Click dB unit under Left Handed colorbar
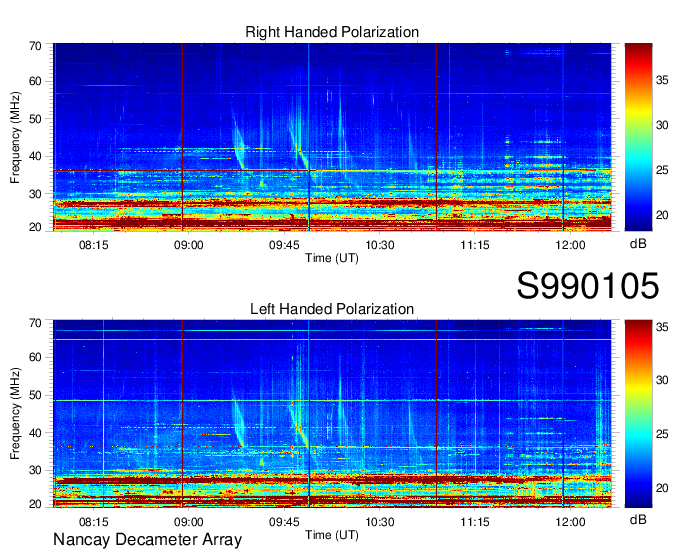The width and height of the screenshot is (680, 552). pos(638,519)
